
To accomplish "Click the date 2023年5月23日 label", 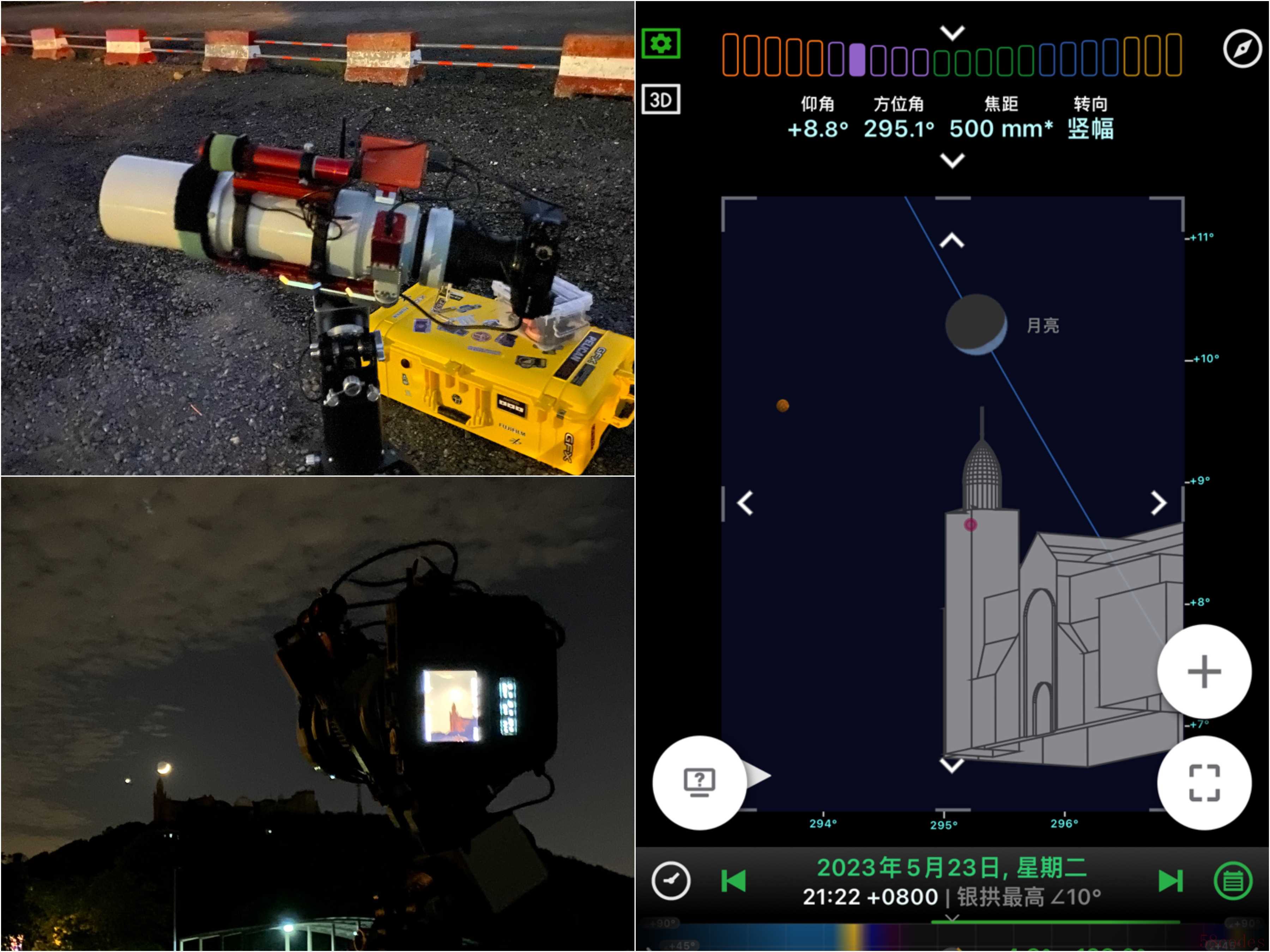I will pos(951,868).
